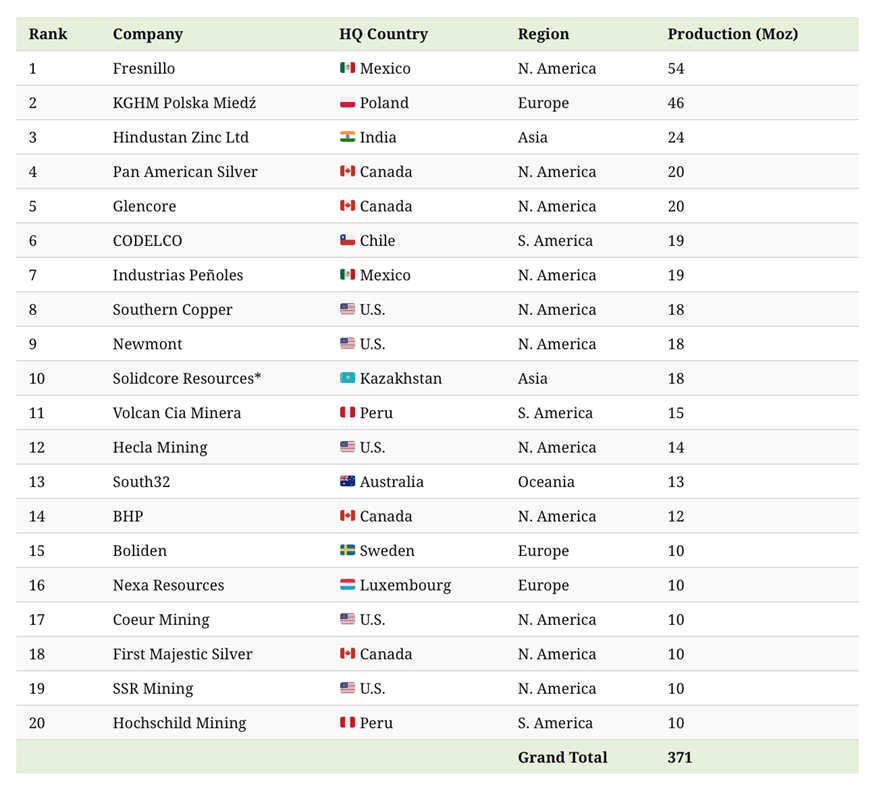877x789 pixels.
Task: Click the Kazakhstan flag icon
Action: point(347,379)
